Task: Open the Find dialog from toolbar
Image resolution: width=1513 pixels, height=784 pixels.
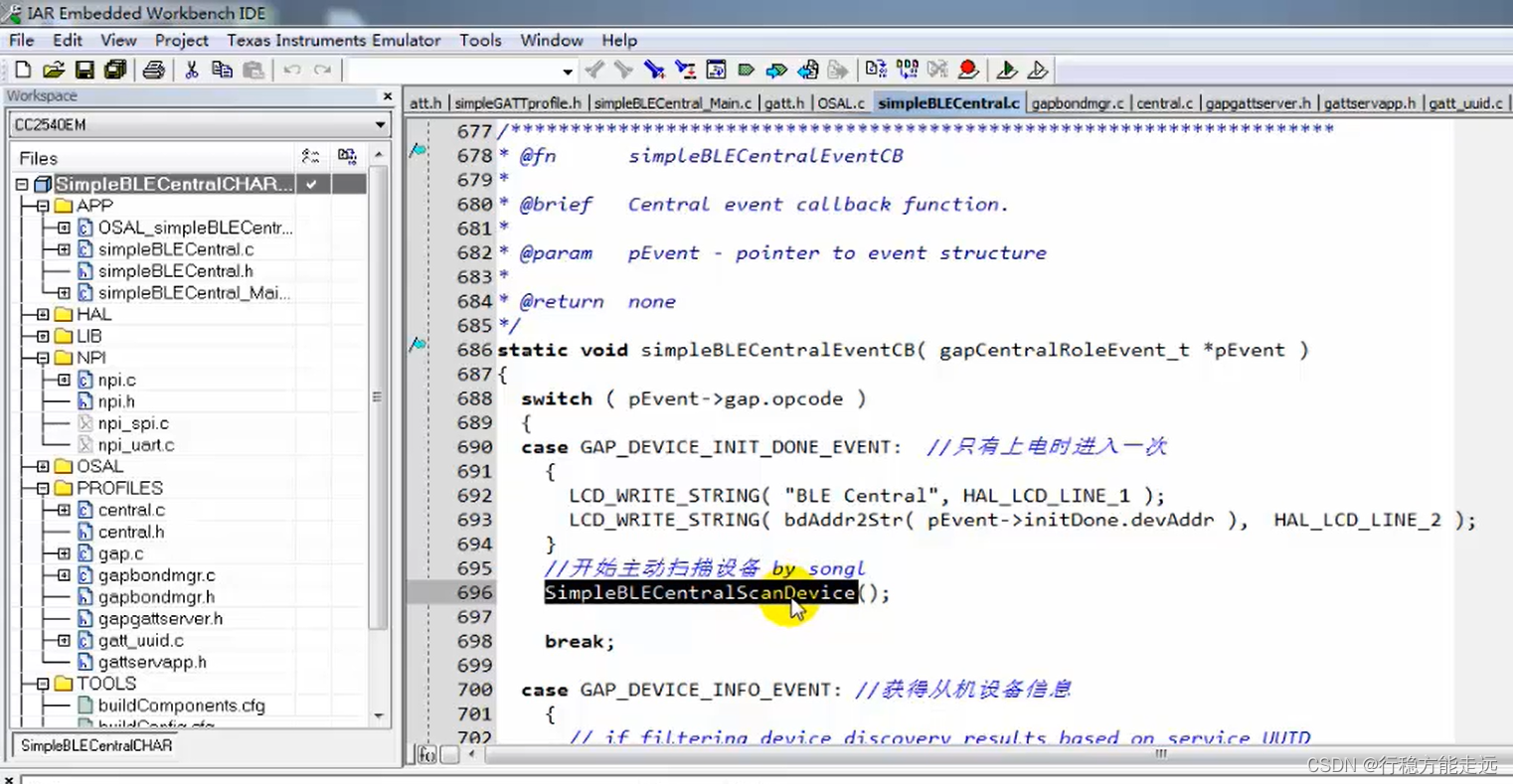Action: point(654,70)
